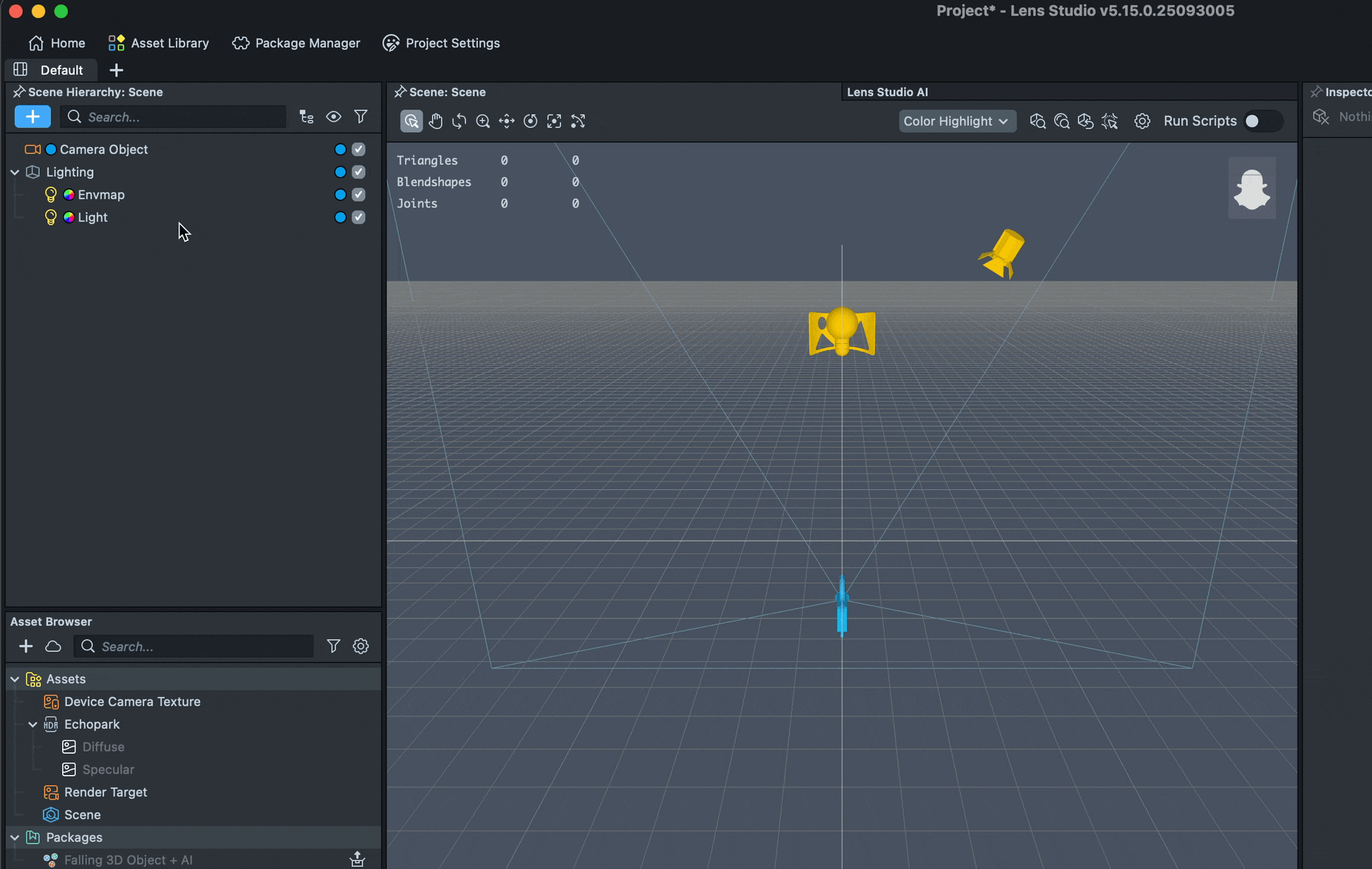Collapse the Lighting tree group

coord(15,172)
